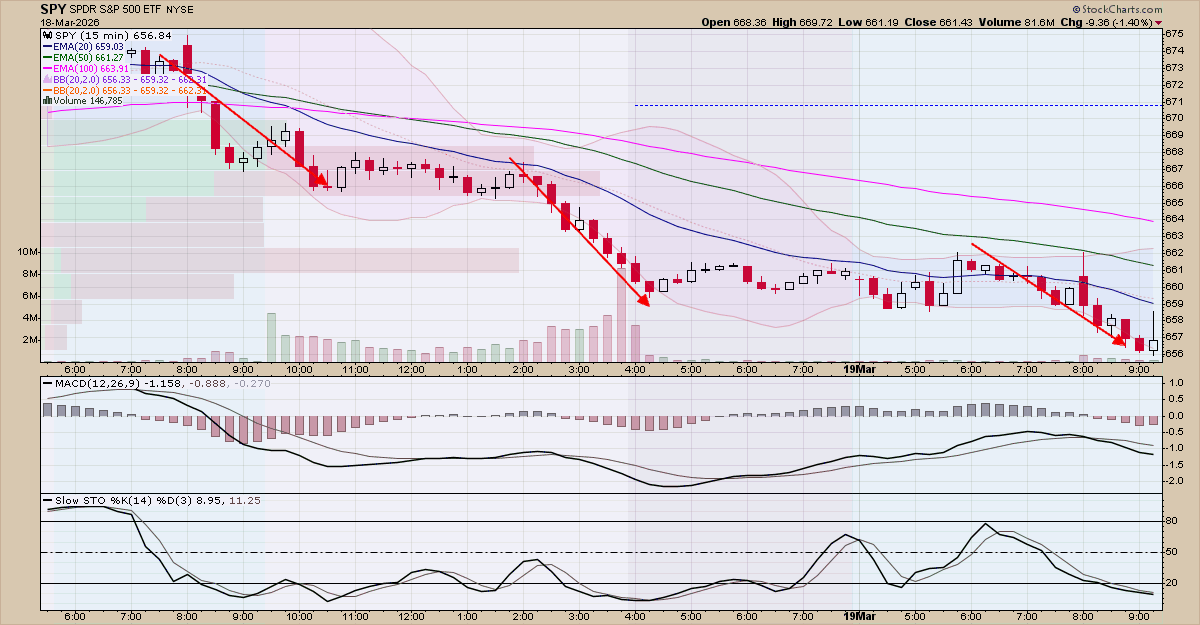Click the 675 price axis label
The image size is (1200, 625).
(1174, 34)
